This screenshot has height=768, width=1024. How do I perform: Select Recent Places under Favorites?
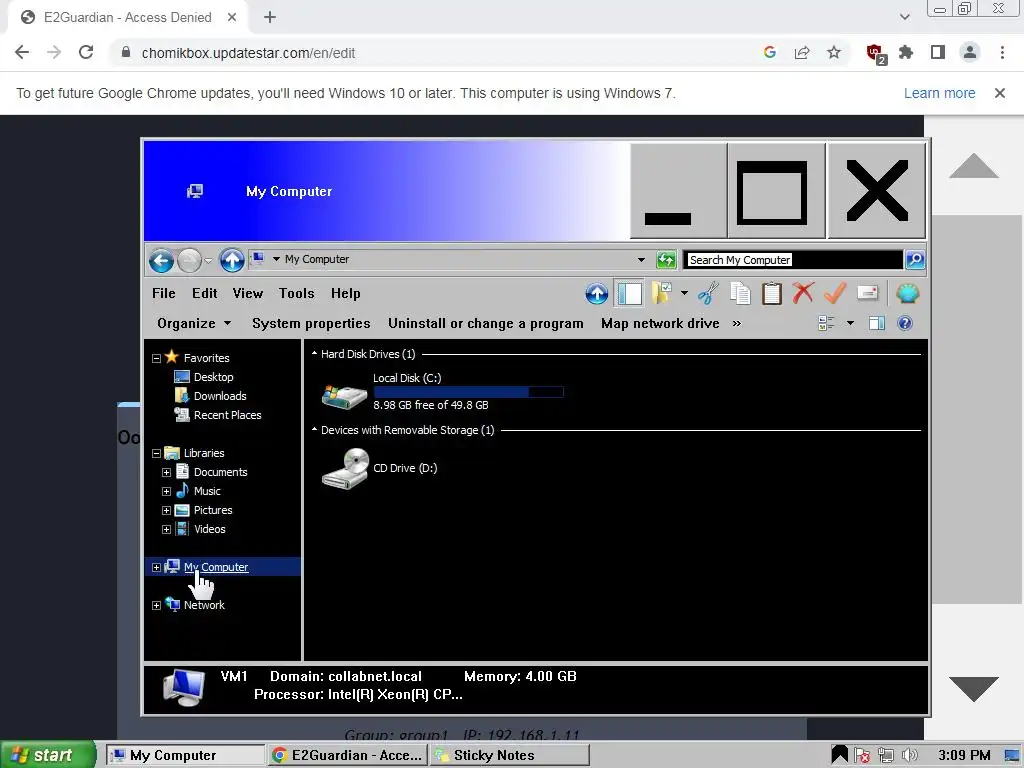pyautogui.click(x=227, y=415)
